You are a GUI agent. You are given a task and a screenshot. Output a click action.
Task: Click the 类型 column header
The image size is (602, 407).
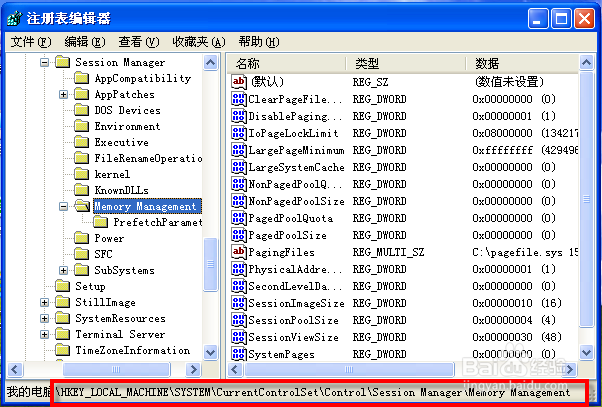tap(406, 63)
